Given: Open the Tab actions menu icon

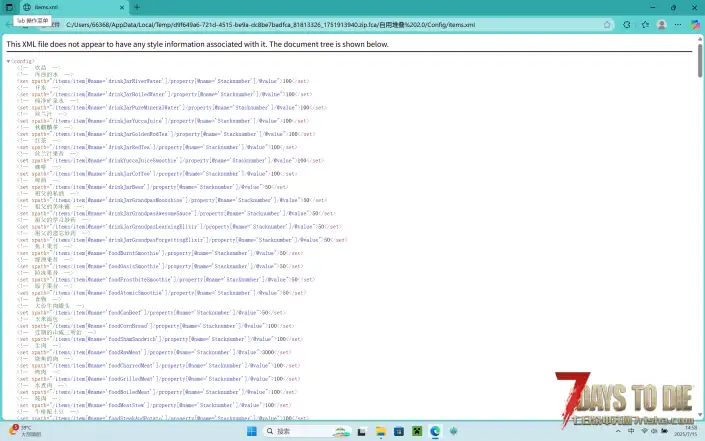Looking at the screenshot, I should (x=9, y=7).
